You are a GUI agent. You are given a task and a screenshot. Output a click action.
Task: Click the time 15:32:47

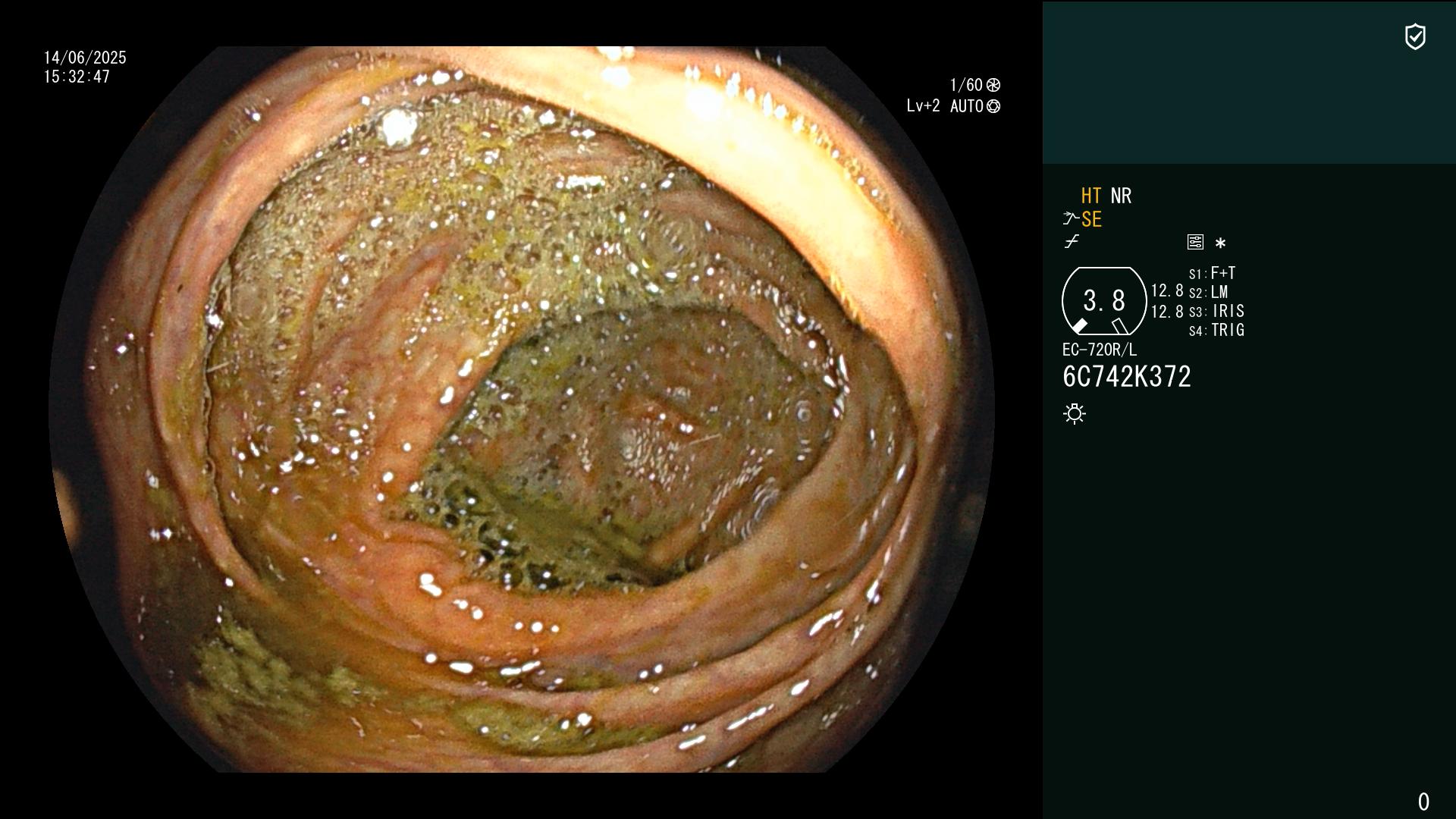click(77, 77)
